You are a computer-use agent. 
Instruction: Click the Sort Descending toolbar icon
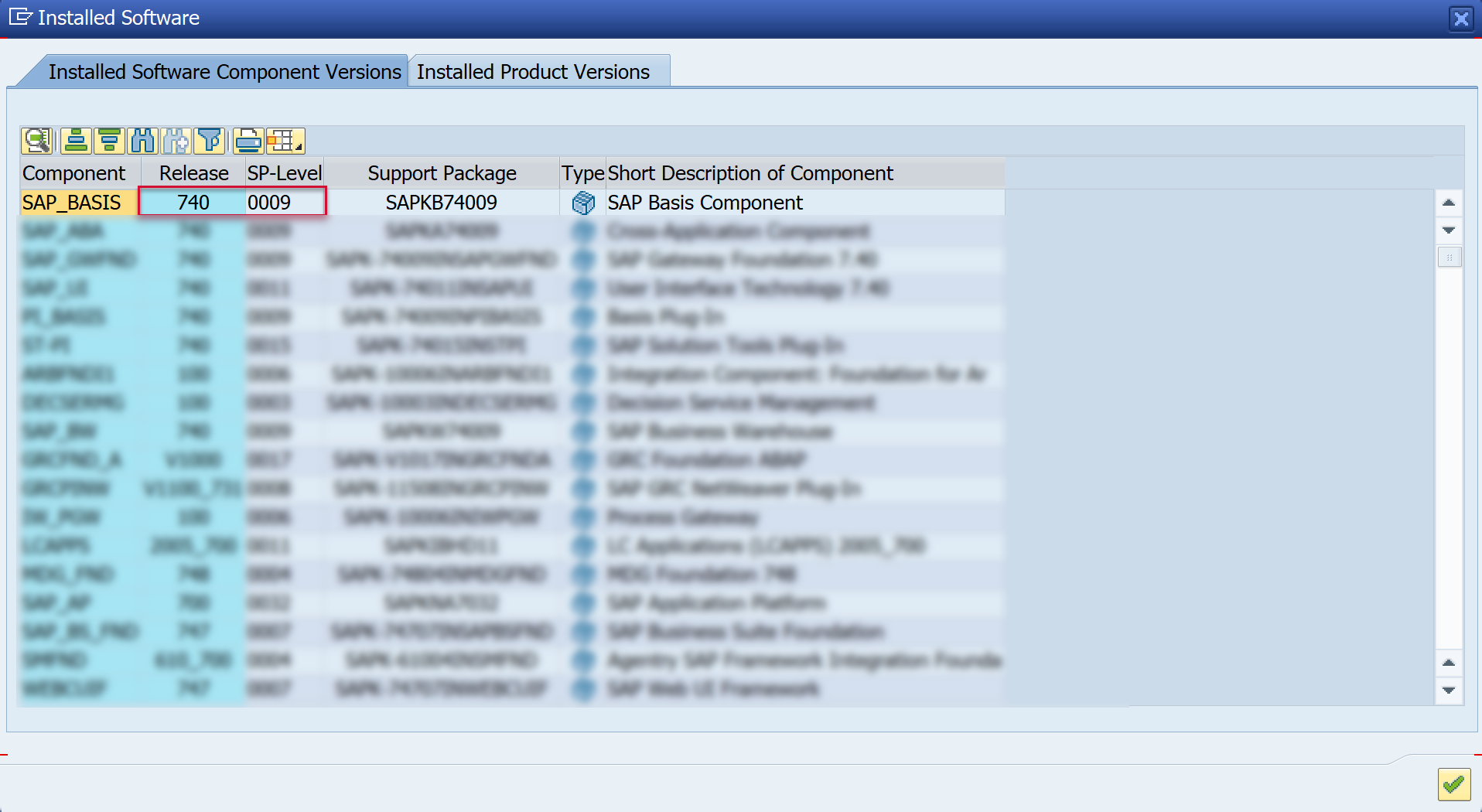tap(109, 141)
